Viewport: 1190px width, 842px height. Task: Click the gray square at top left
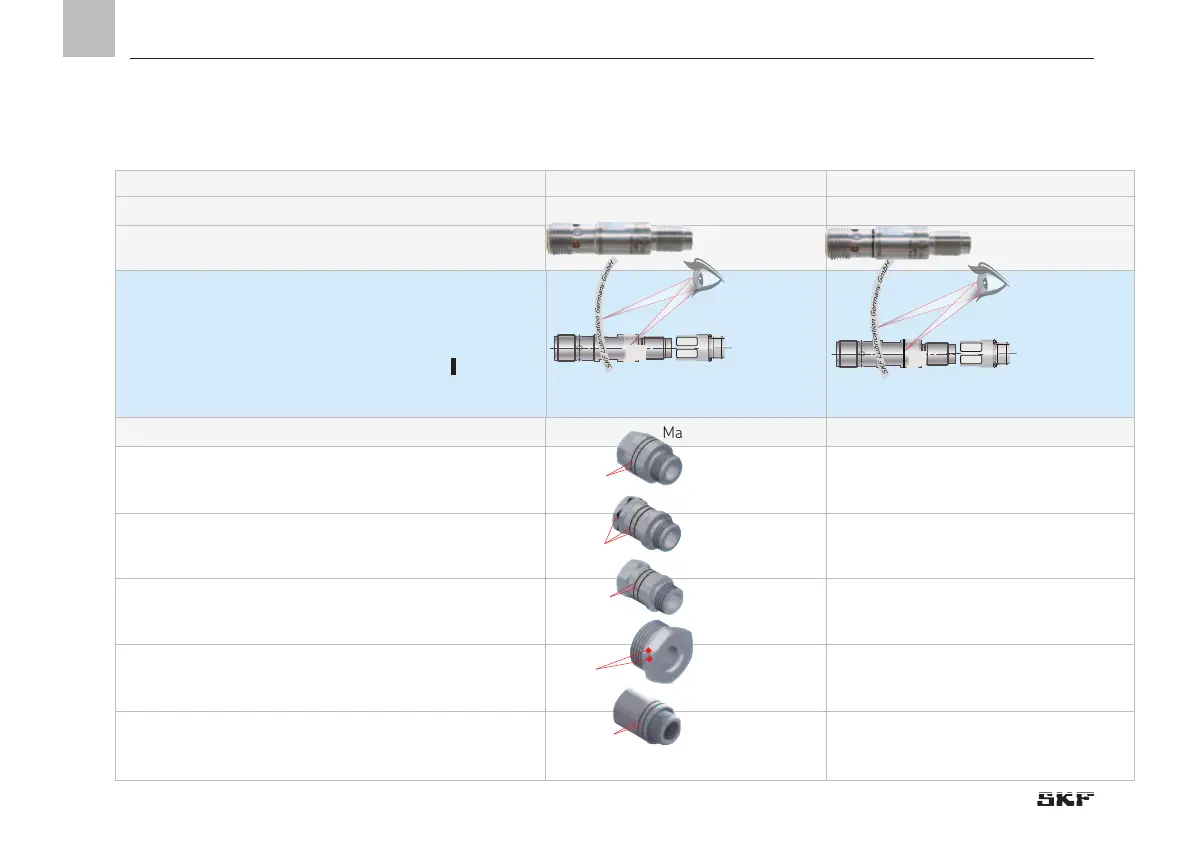(89, 28)
